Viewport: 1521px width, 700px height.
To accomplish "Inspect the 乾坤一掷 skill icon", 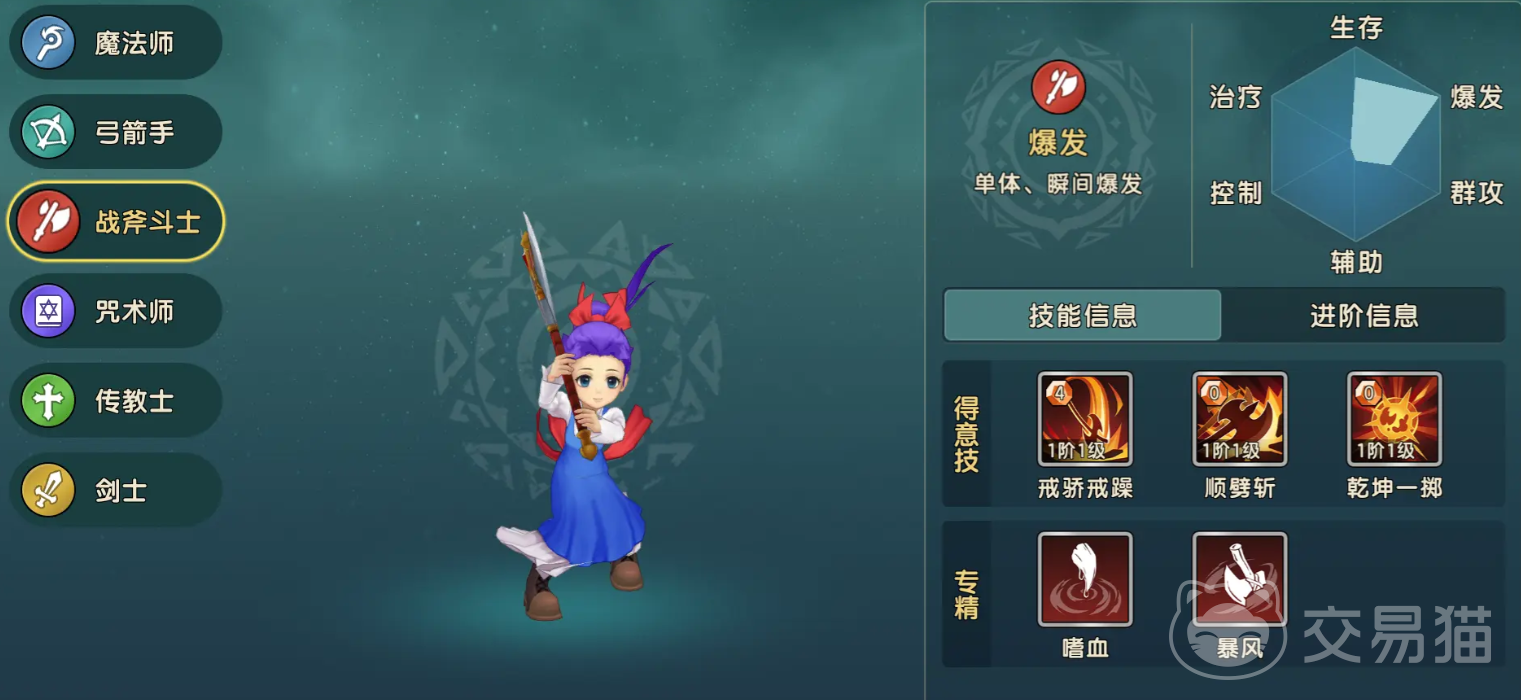I will pyautogui.click(x=1394, y=419).
